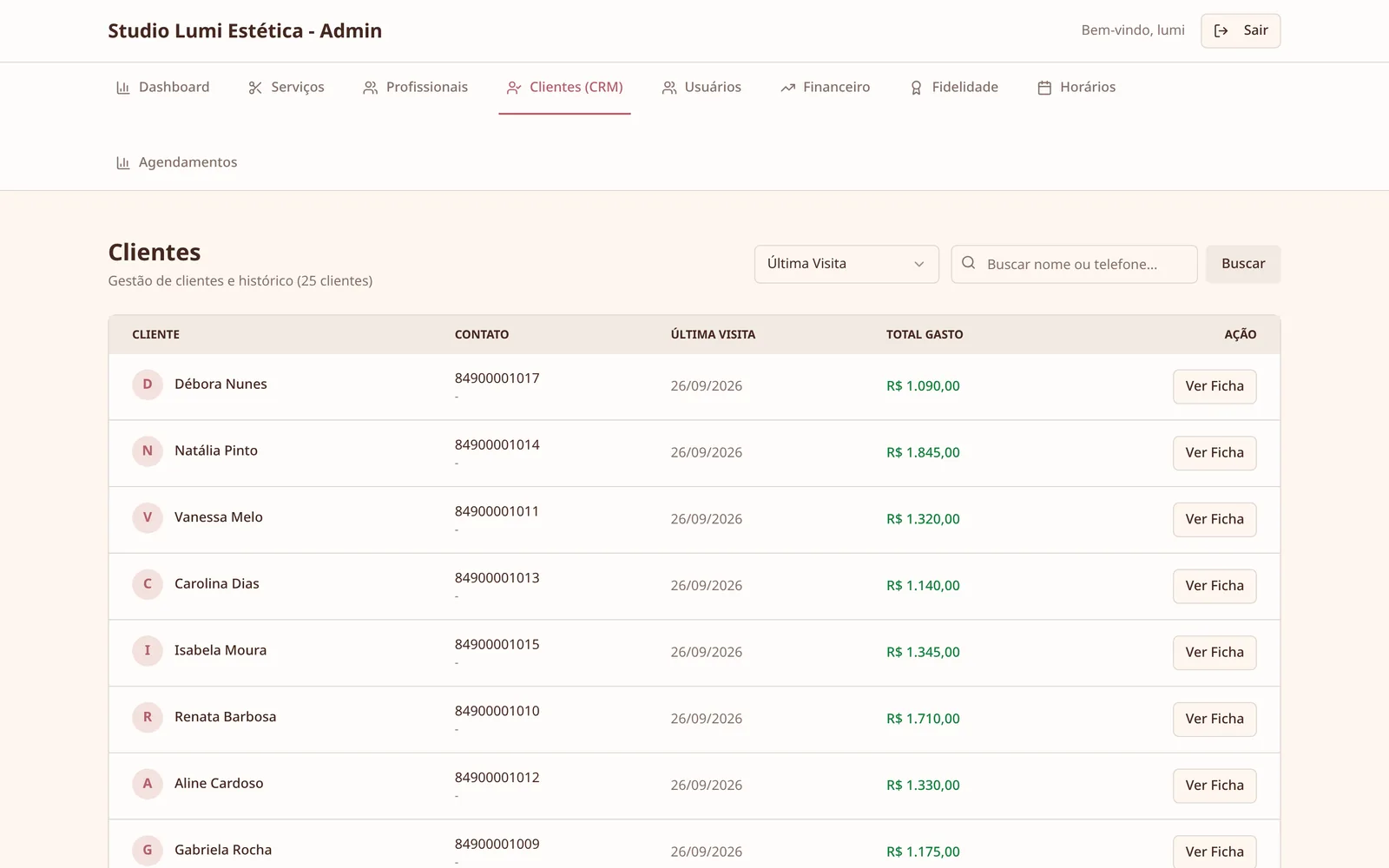Viewport: 1389px width, 868px height.
Task: Click the R$ 1.330,00 total value
Action: tap(923, 786)
